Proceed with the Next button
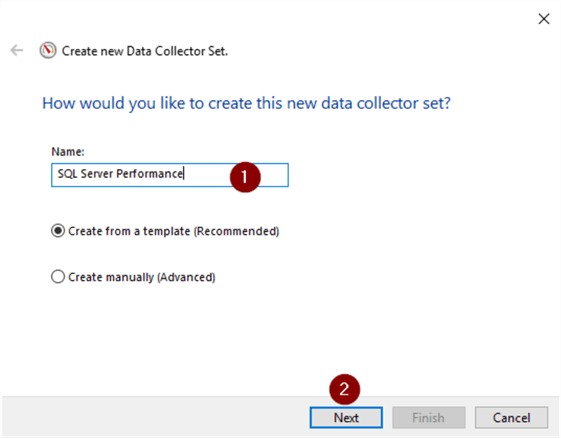Viewport: 561px width, 438px height. point(346,417)
